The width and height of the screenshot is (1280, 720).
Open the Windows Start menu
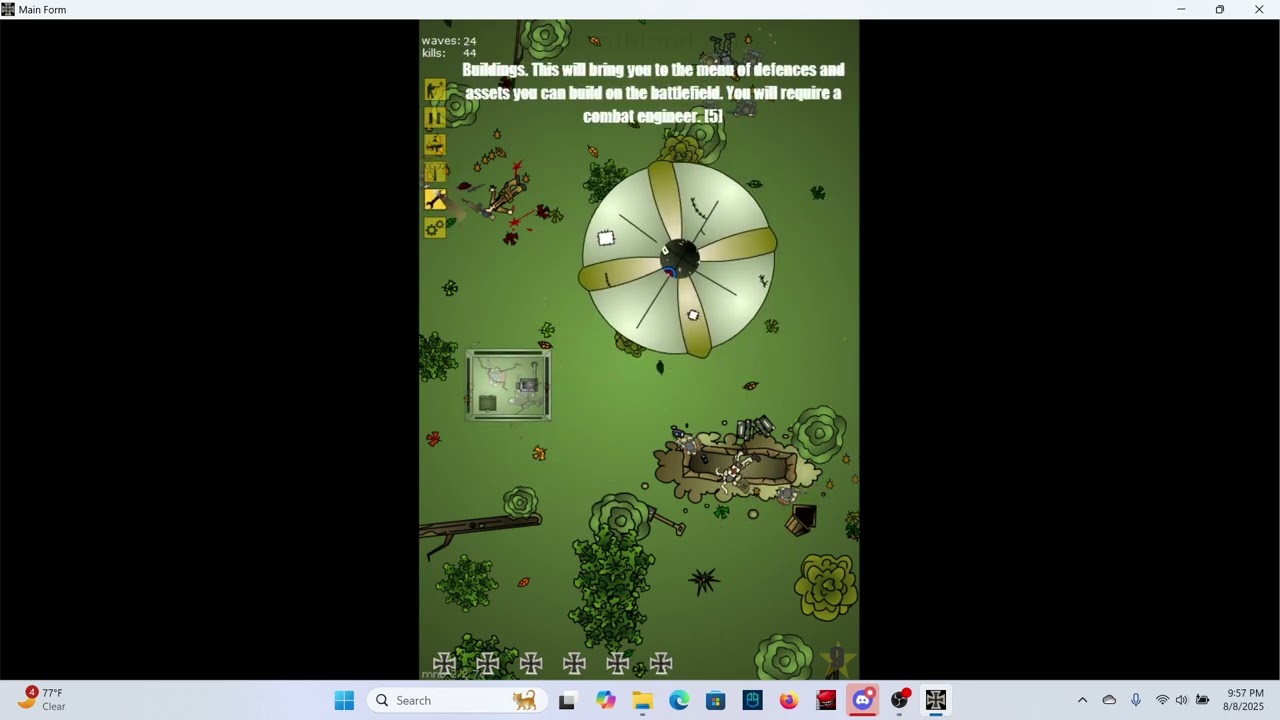[x=344, y=700]
